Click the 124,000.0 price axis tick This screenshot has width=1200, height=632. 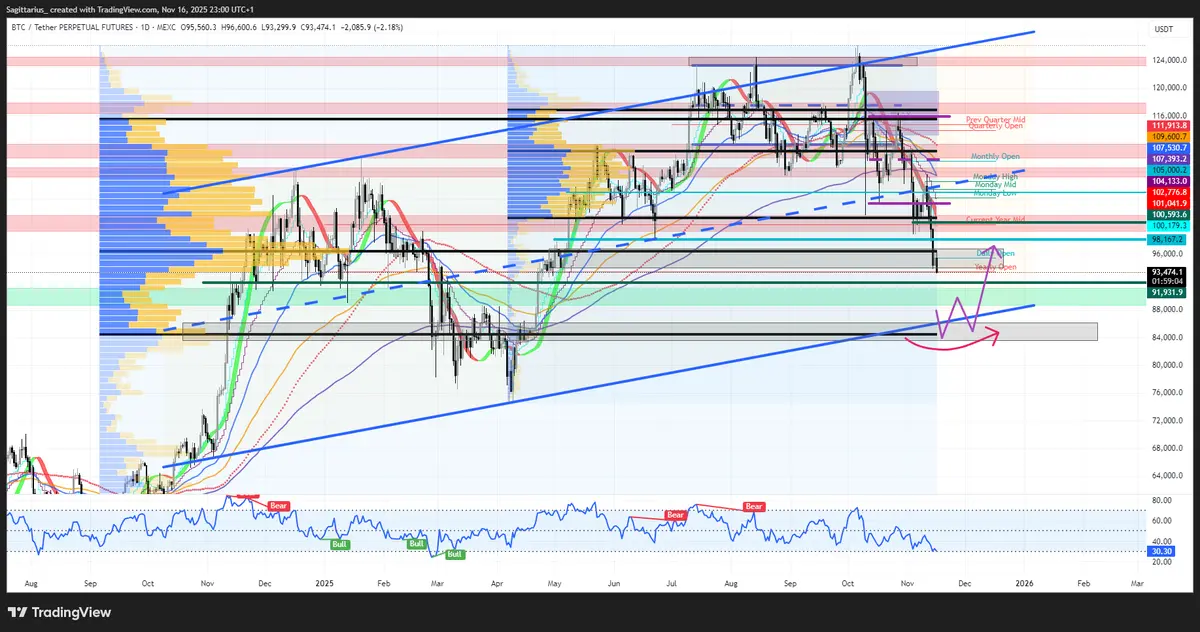(x=1171, y=60)
